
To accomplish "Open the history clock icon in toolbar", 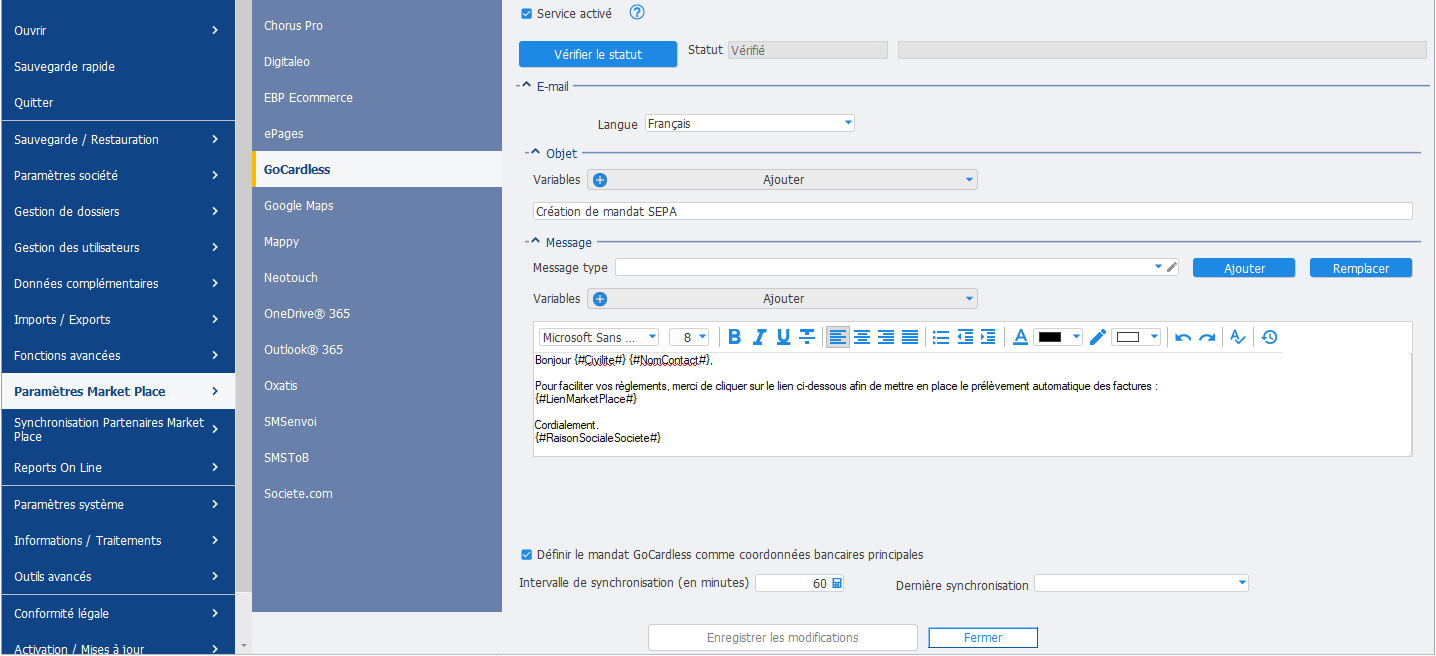I will [1269, 337].
